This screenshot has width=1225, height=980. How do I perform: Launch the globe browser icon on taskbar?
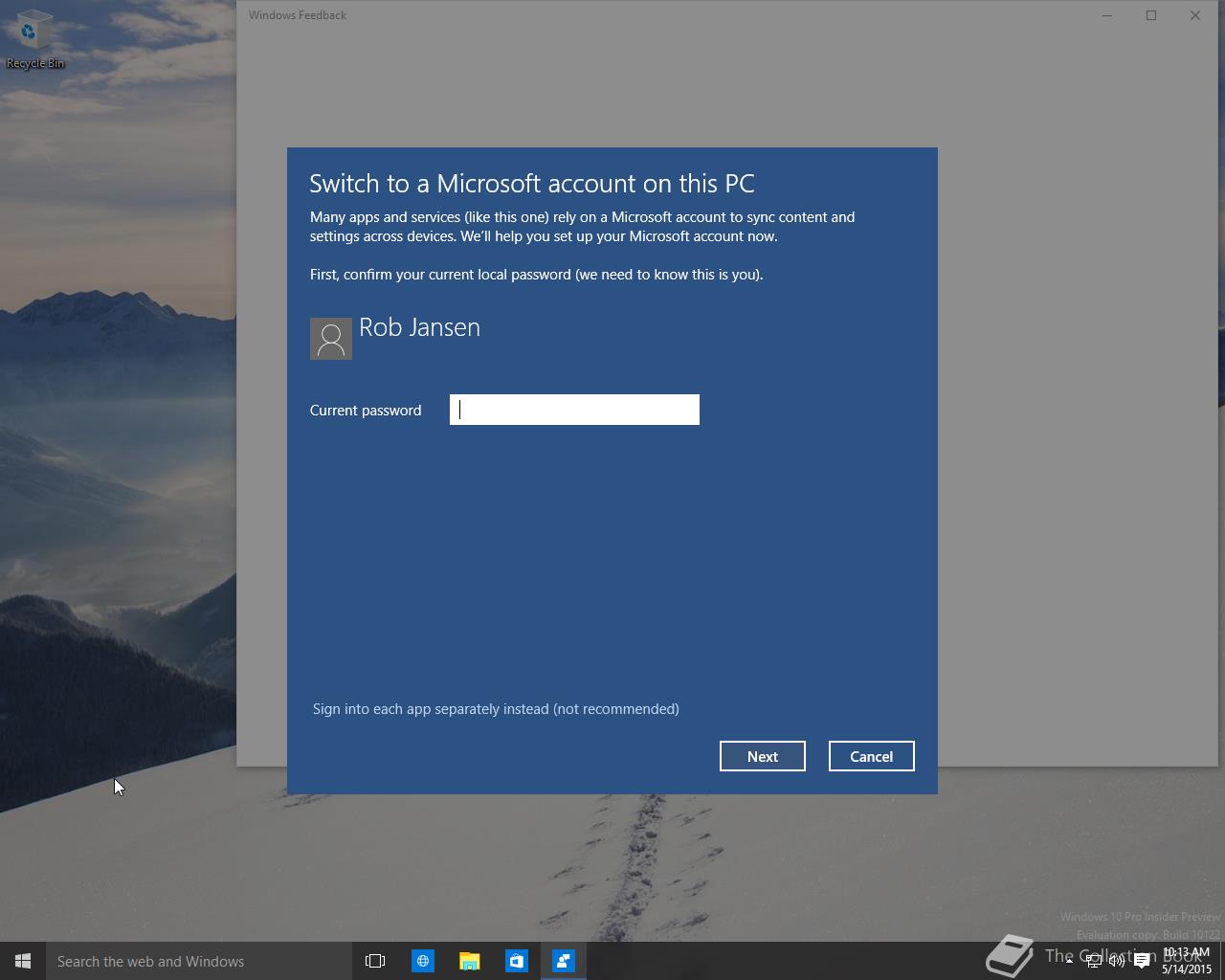422,961
